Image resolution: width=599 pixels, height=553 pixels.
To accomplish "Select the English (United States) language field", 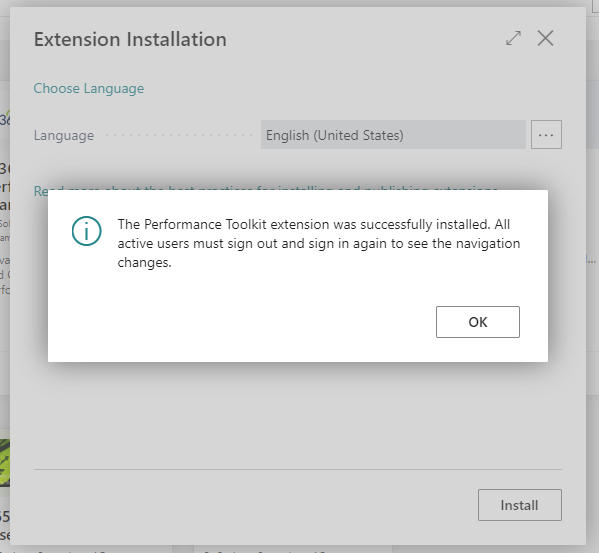I will pyautogui.click(x=393, y=135).
